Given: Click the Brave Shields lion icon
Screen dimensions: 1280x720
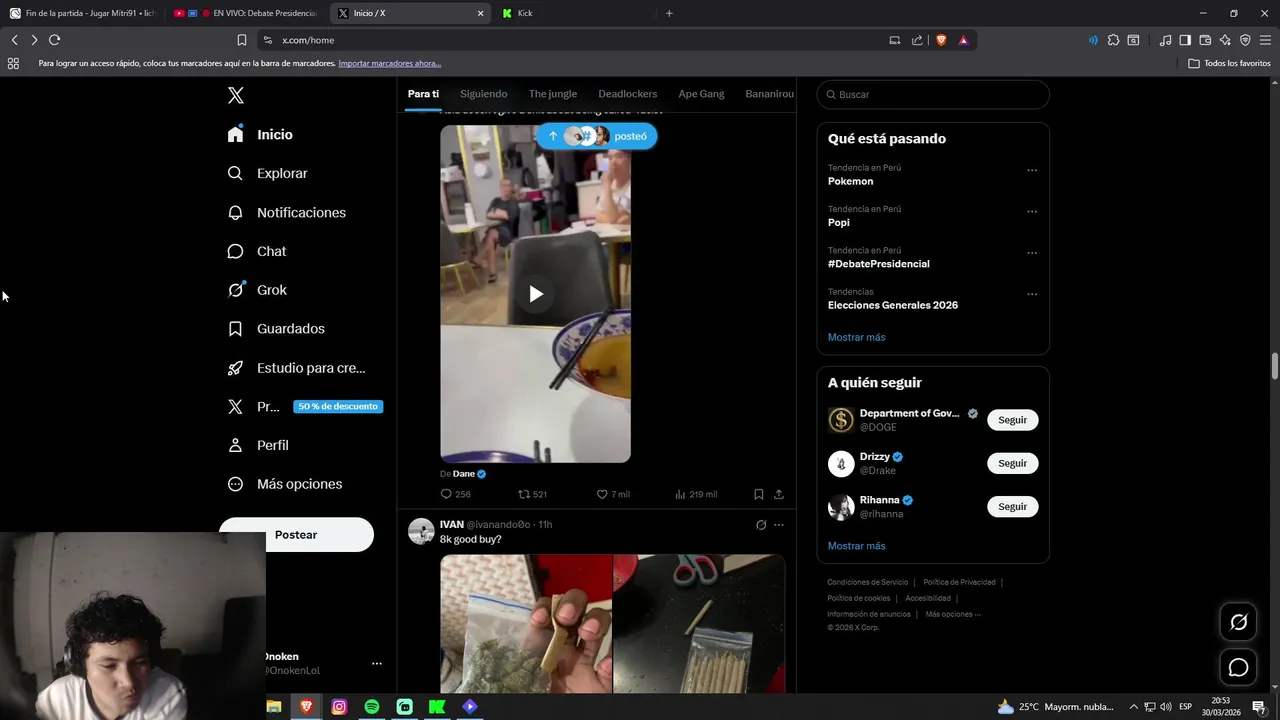Looking at the screenshot, I should click(941, 40).
